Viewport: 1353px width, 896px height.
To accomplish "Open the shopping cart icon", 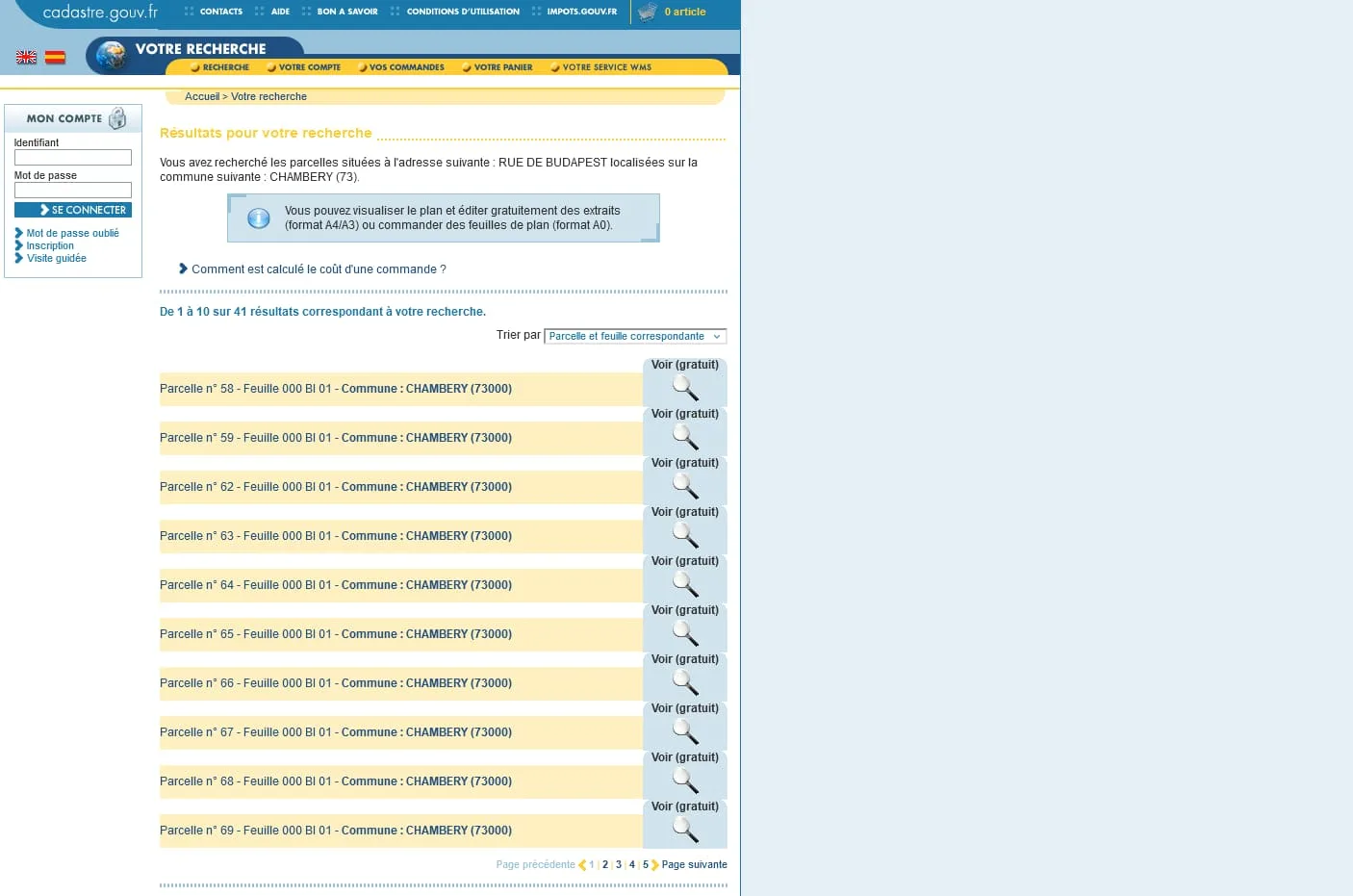I will coord(648,12).
